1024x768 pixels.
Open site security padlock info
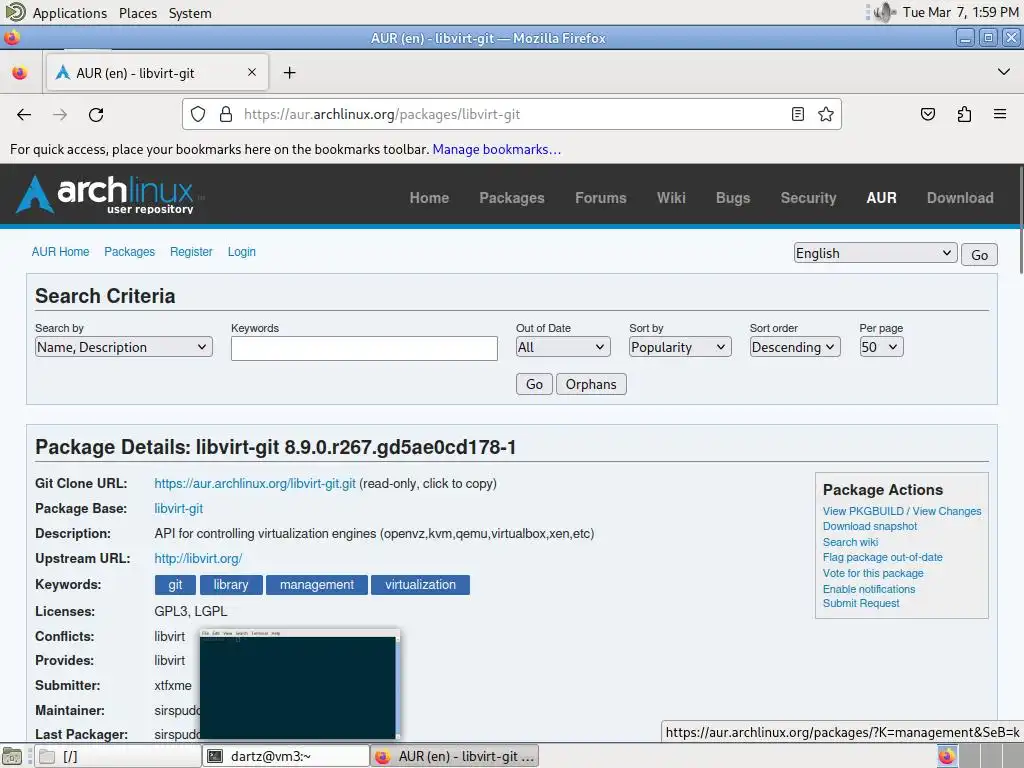(x=226, y=114)
